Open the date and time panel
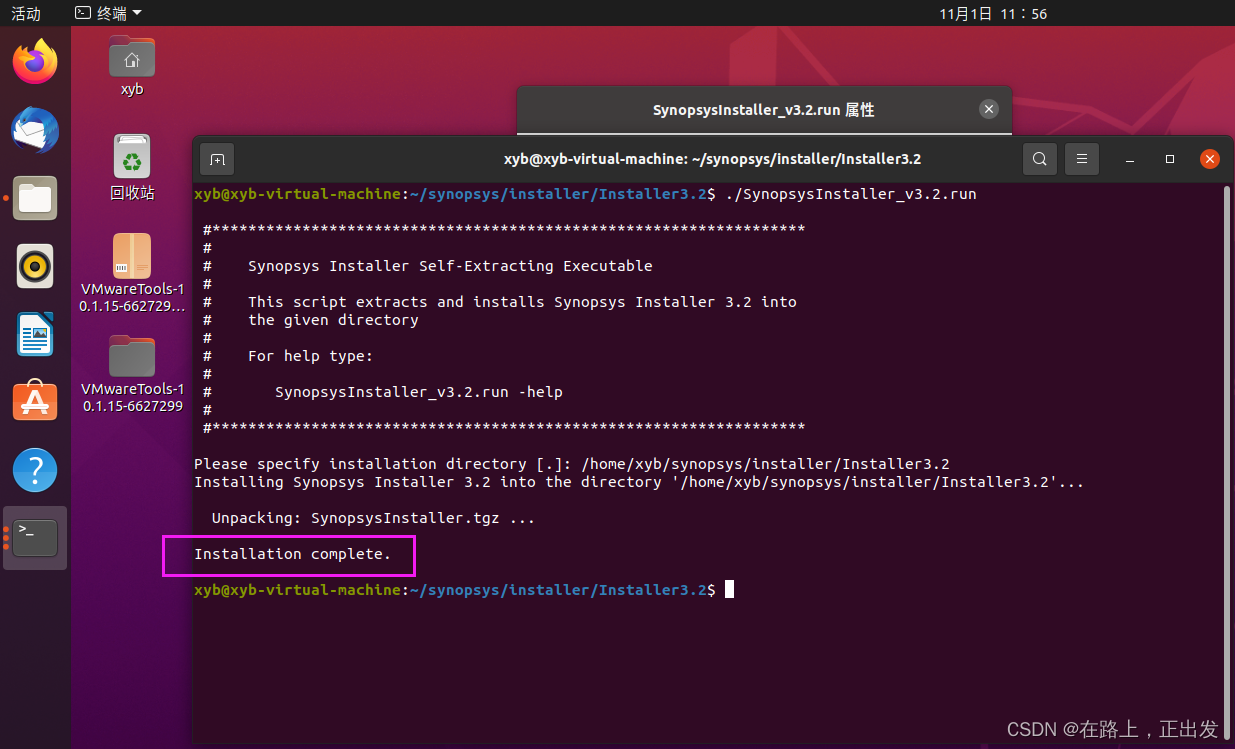Image resolution: width=1235 pixels, height=749 pixels. click(993, 13)
